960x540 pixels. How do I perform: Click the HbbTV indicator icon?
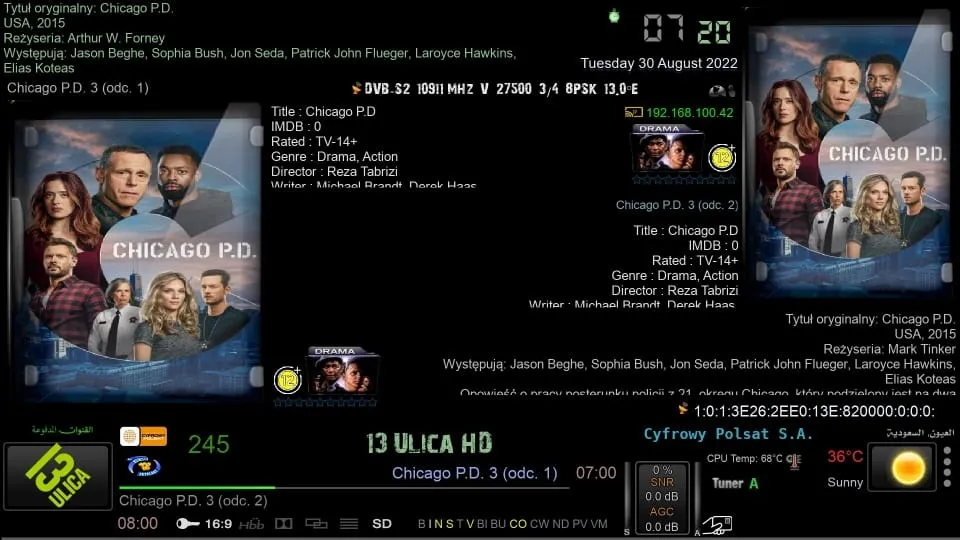(x=251, y=524)
